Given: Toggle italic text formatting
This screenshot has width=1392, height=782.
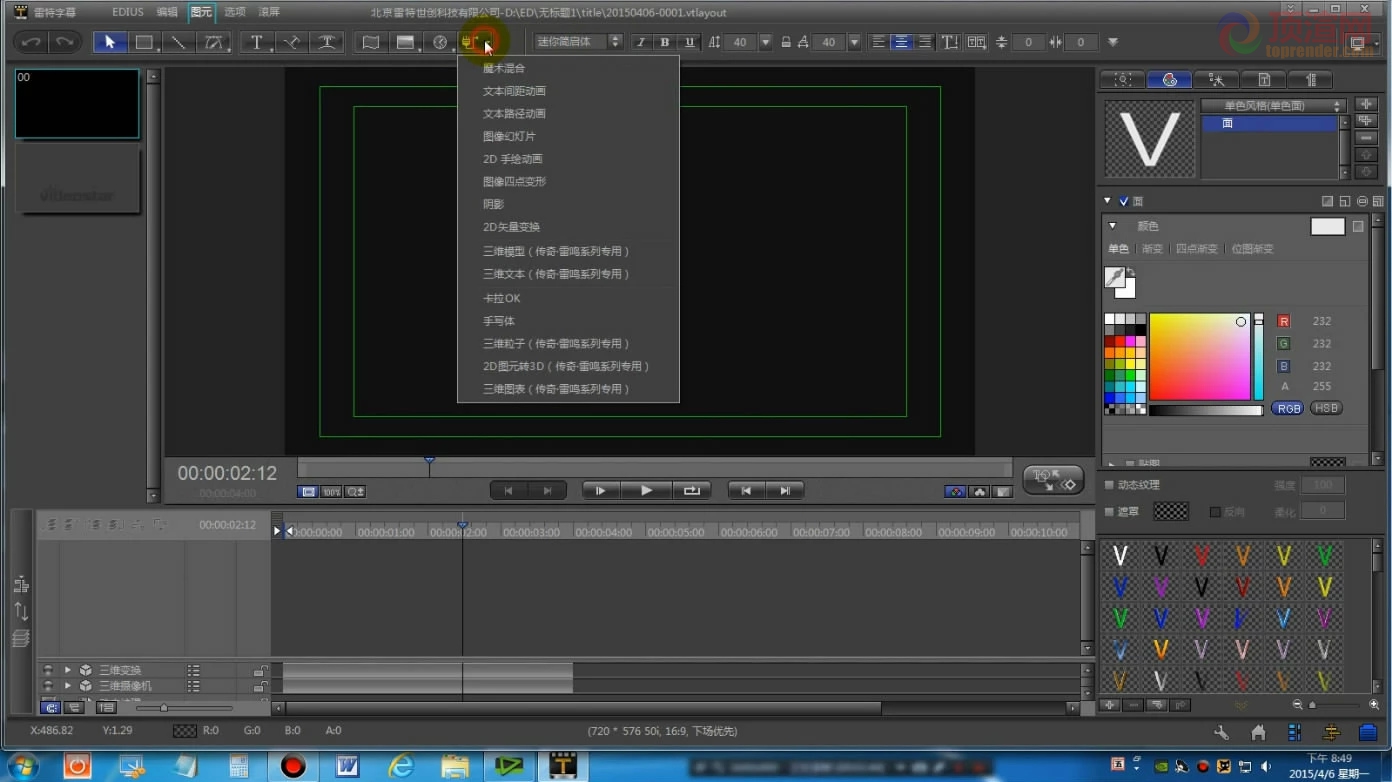Looking at the screenshot, I should (641, 42).
